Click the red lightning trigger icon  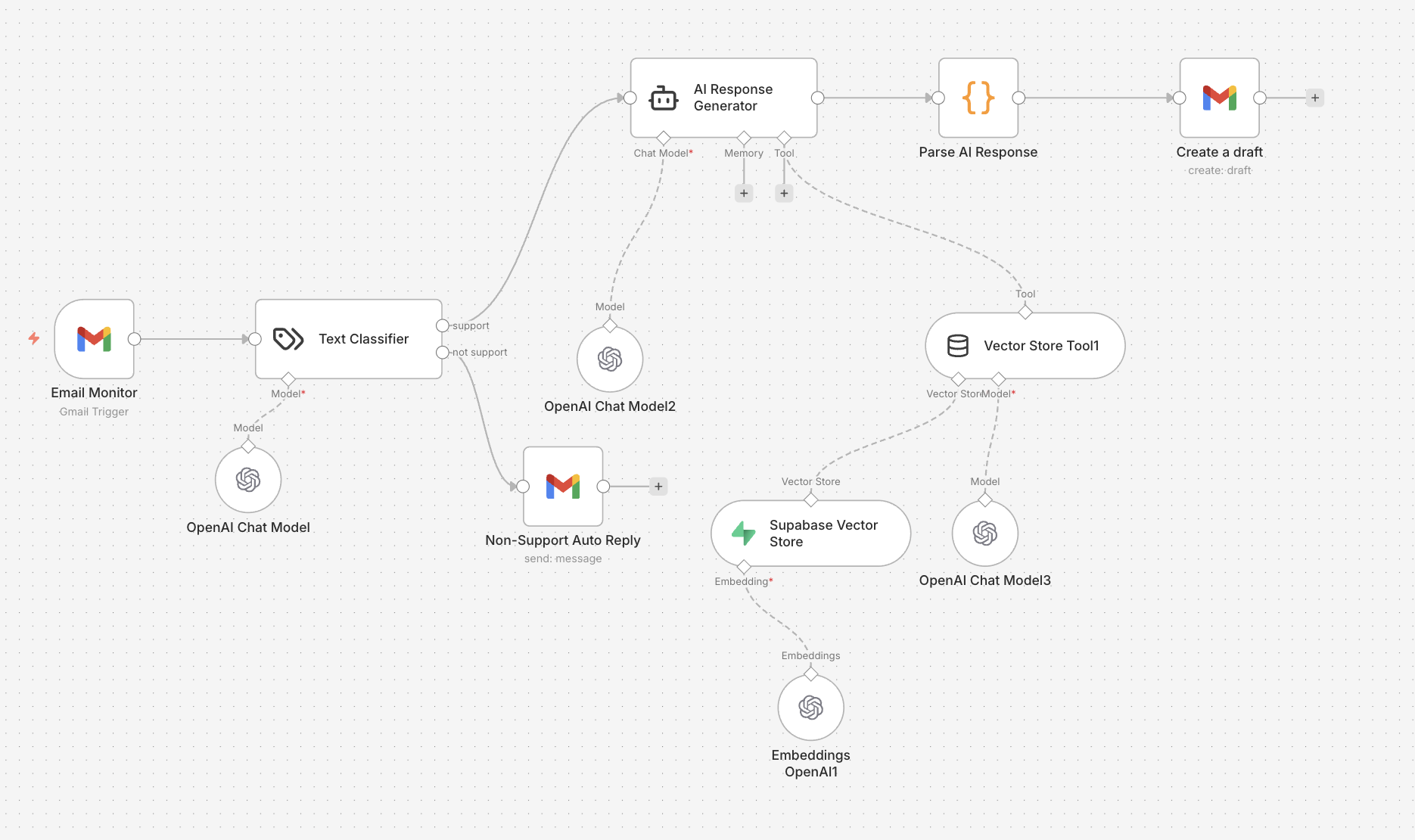click(34, 338)
